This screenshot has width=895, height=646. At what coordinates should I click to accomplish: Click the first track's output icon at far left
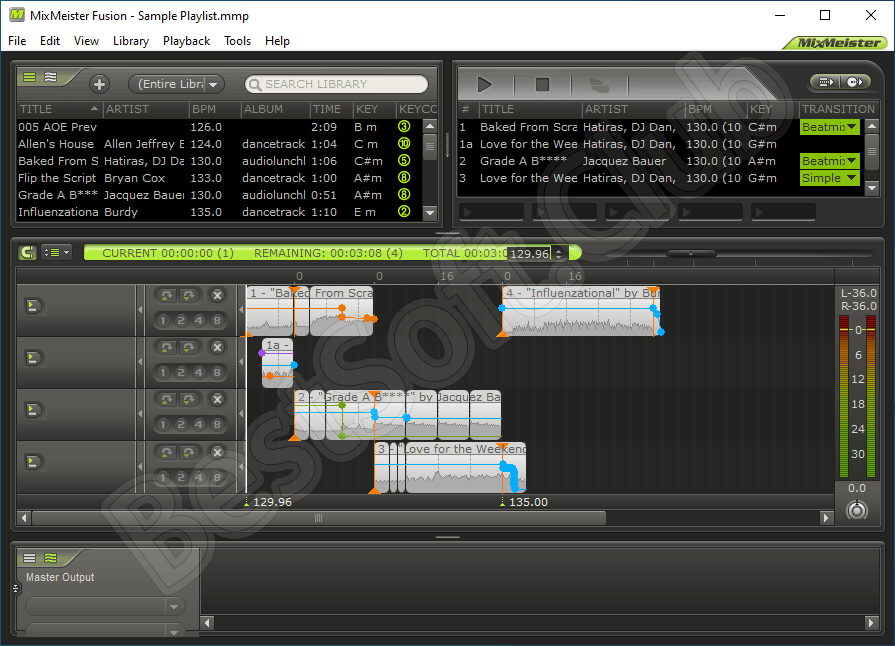(x=33, y=305)
